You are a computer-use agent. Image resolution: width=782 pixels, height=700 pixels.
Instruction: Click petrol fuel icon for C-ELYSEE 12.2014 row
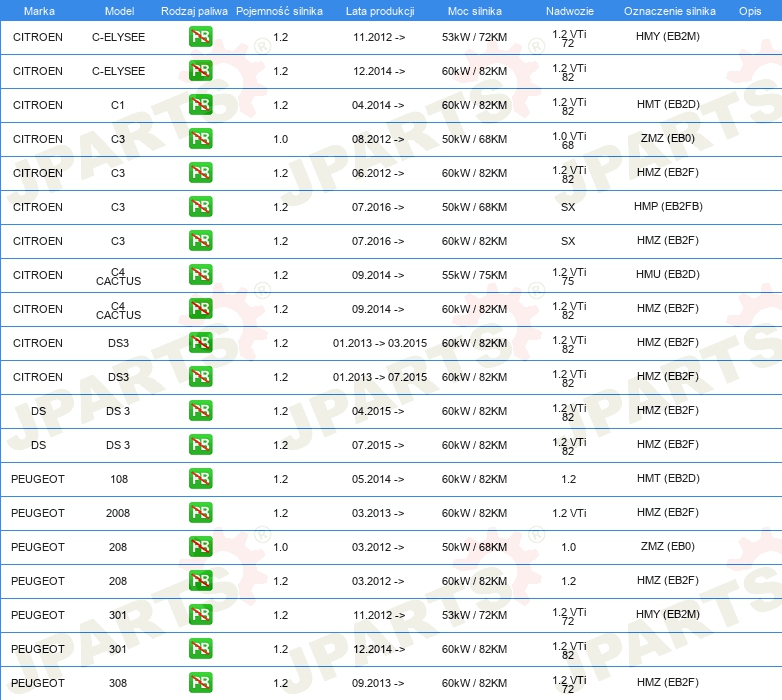(200, 71)
